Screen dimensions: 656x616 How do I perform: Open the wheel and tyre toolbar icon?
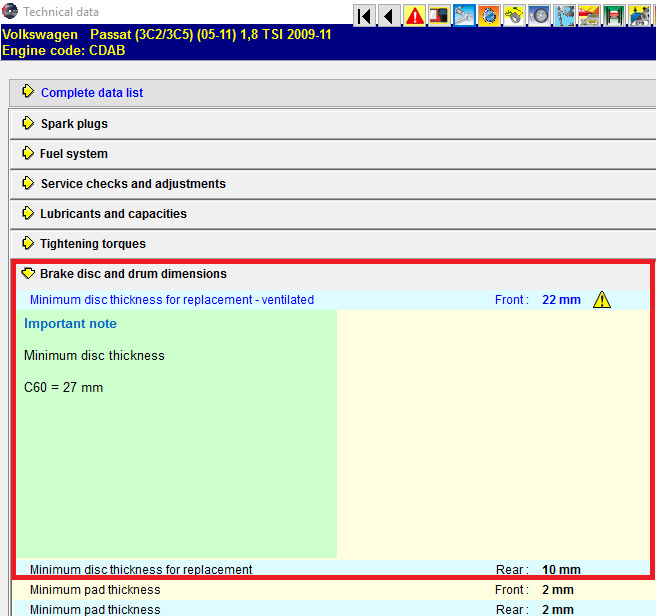(539, 16)
